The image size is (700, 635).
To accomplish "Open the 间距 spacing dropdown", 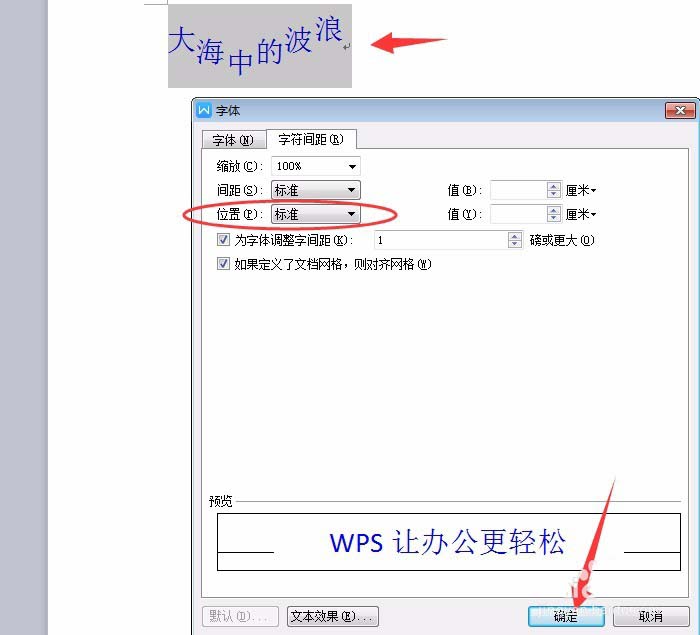I will tap(315, 190).
